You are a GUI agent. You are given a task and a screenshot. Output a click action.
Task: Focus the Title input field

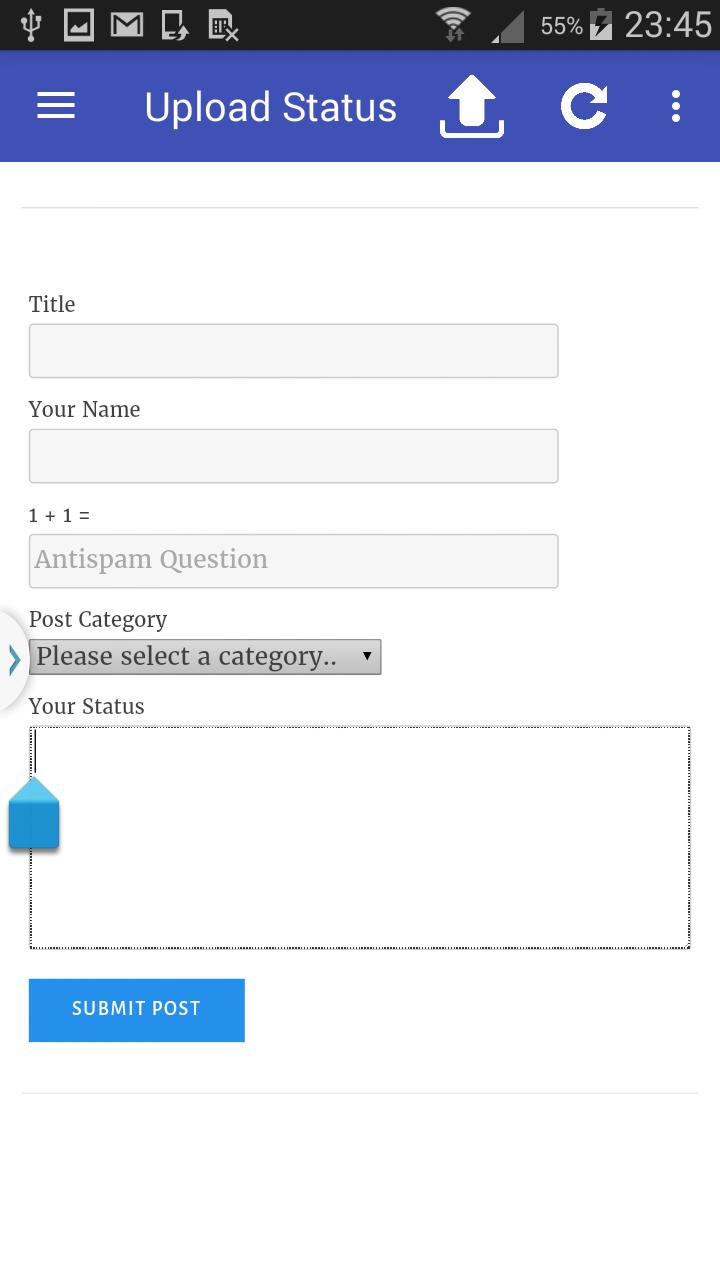click(x=293, y=351)
